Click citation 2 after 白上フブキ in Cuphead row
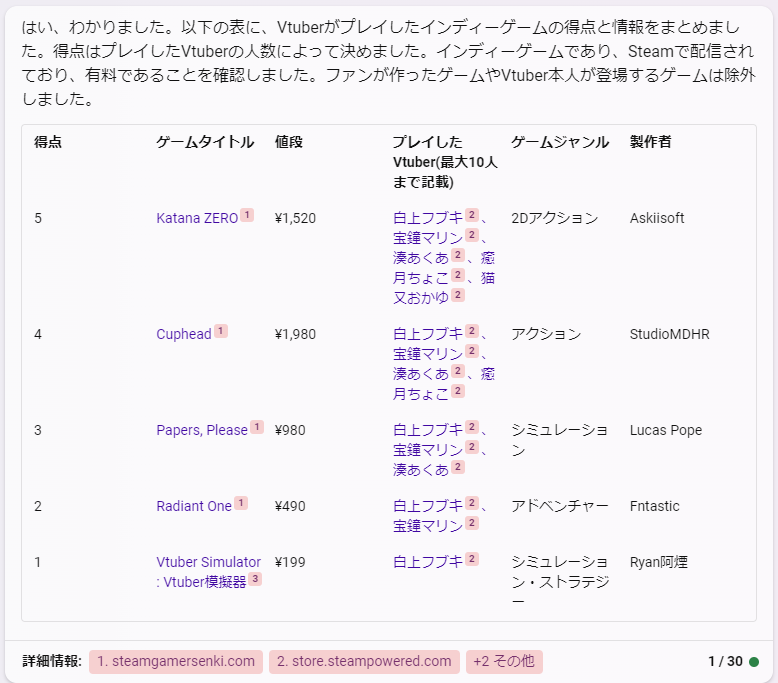Screen dimensions: 778x683 [x=472, y=331]
